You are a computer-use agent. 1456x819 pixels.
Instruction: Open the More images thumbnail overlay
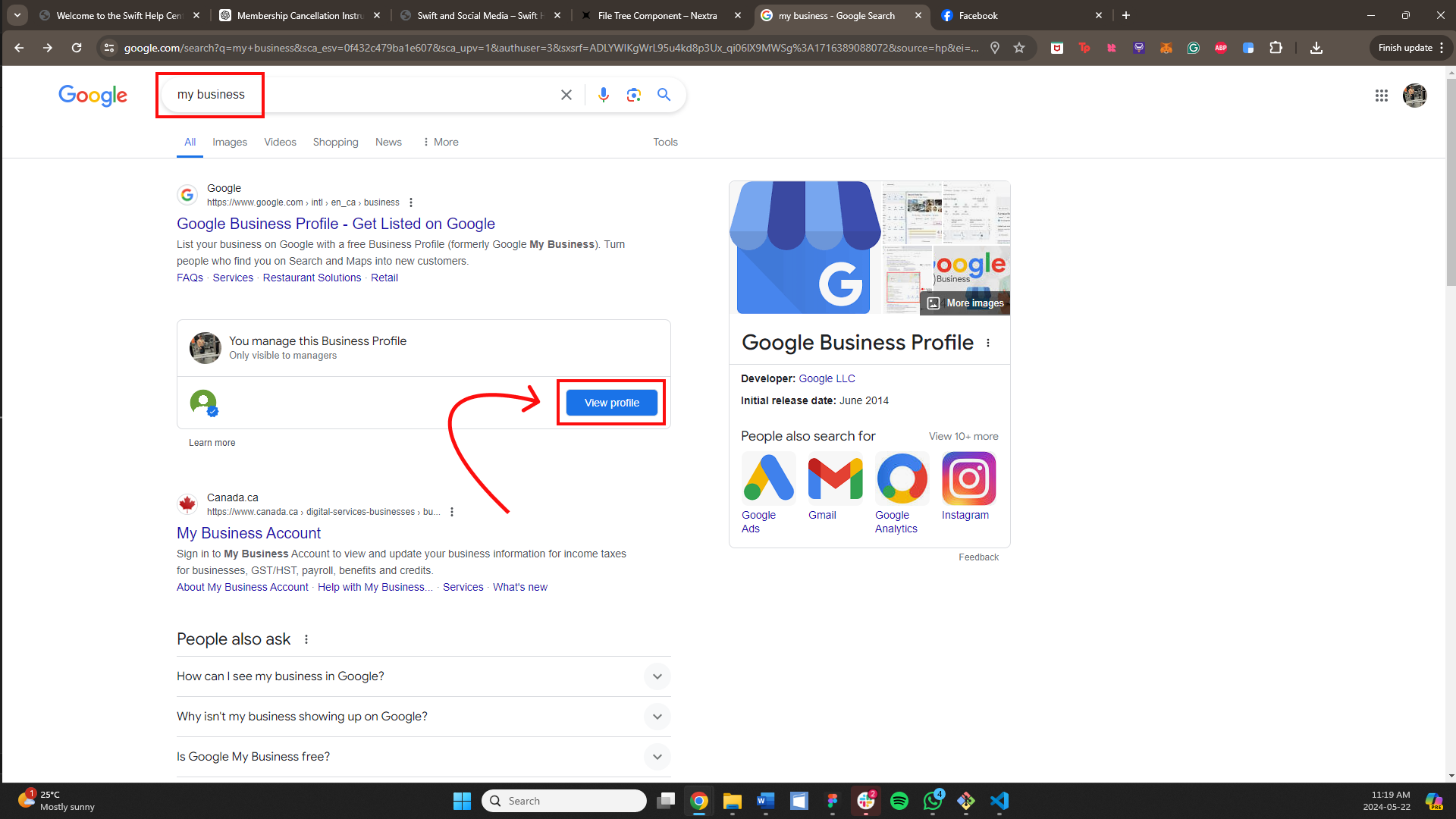point(966,303)
